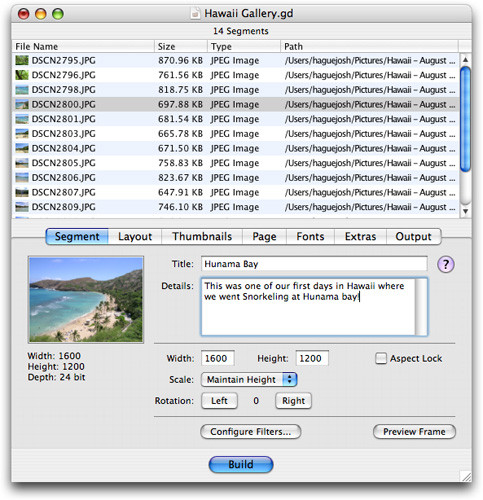483x500 pixels.
Task: Select file name DSCN2803.JPG
Action: [x=64, y=134]
